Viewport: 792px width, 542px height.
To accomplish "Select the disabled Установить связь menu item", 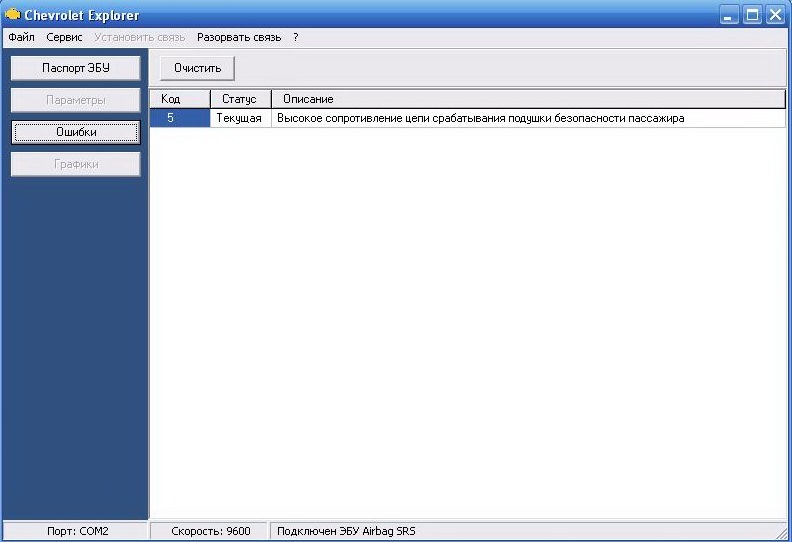I will [x=139, y=37].
